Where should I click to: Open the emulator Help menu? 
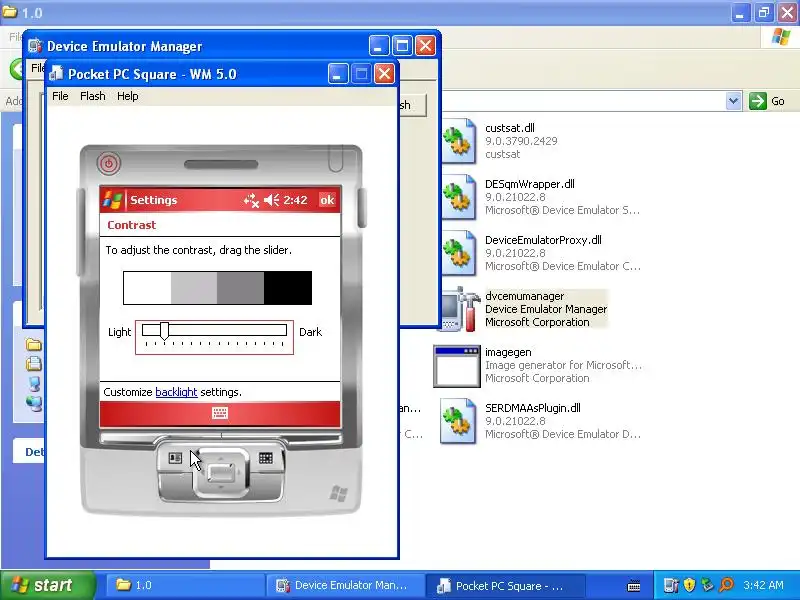pos(128,96)
